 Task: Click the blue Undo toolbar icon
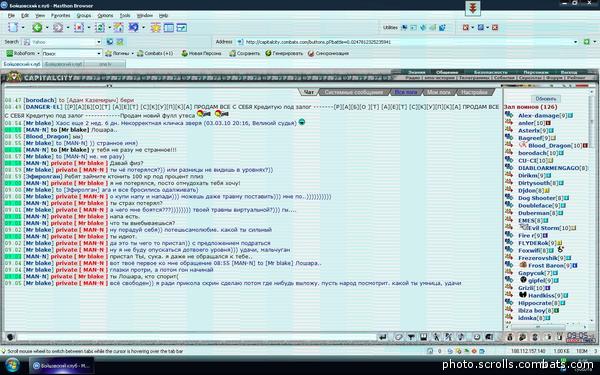134,27
